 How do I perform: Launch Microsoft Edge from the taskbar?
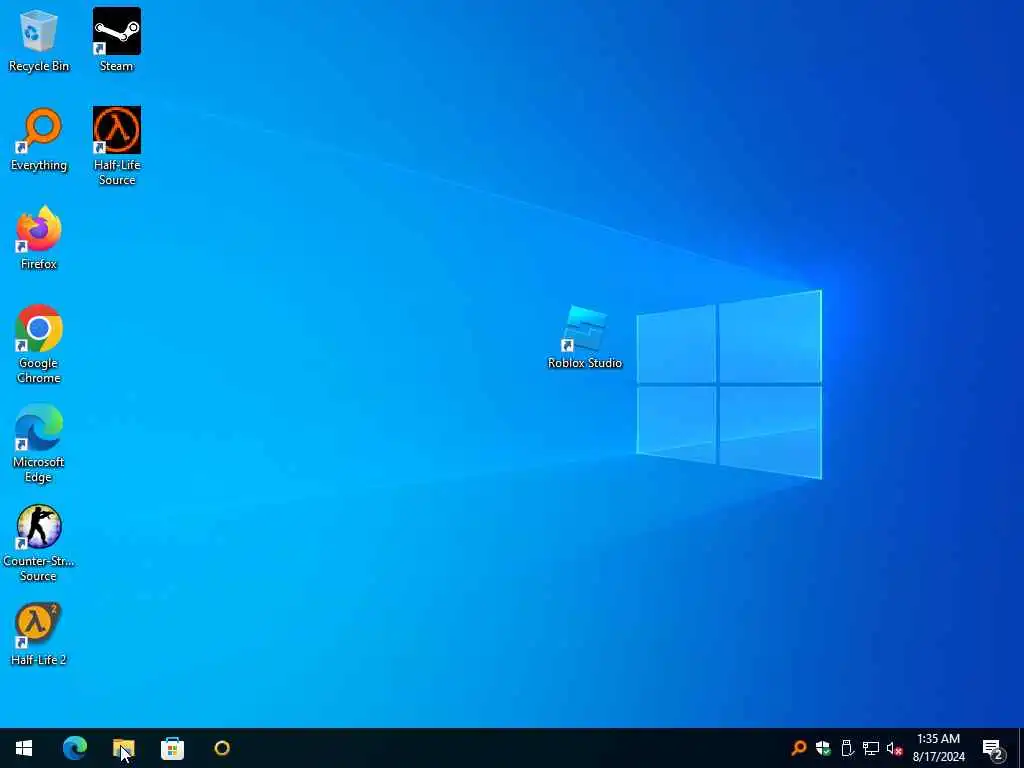pyautogui.click(x=74, y=748)
